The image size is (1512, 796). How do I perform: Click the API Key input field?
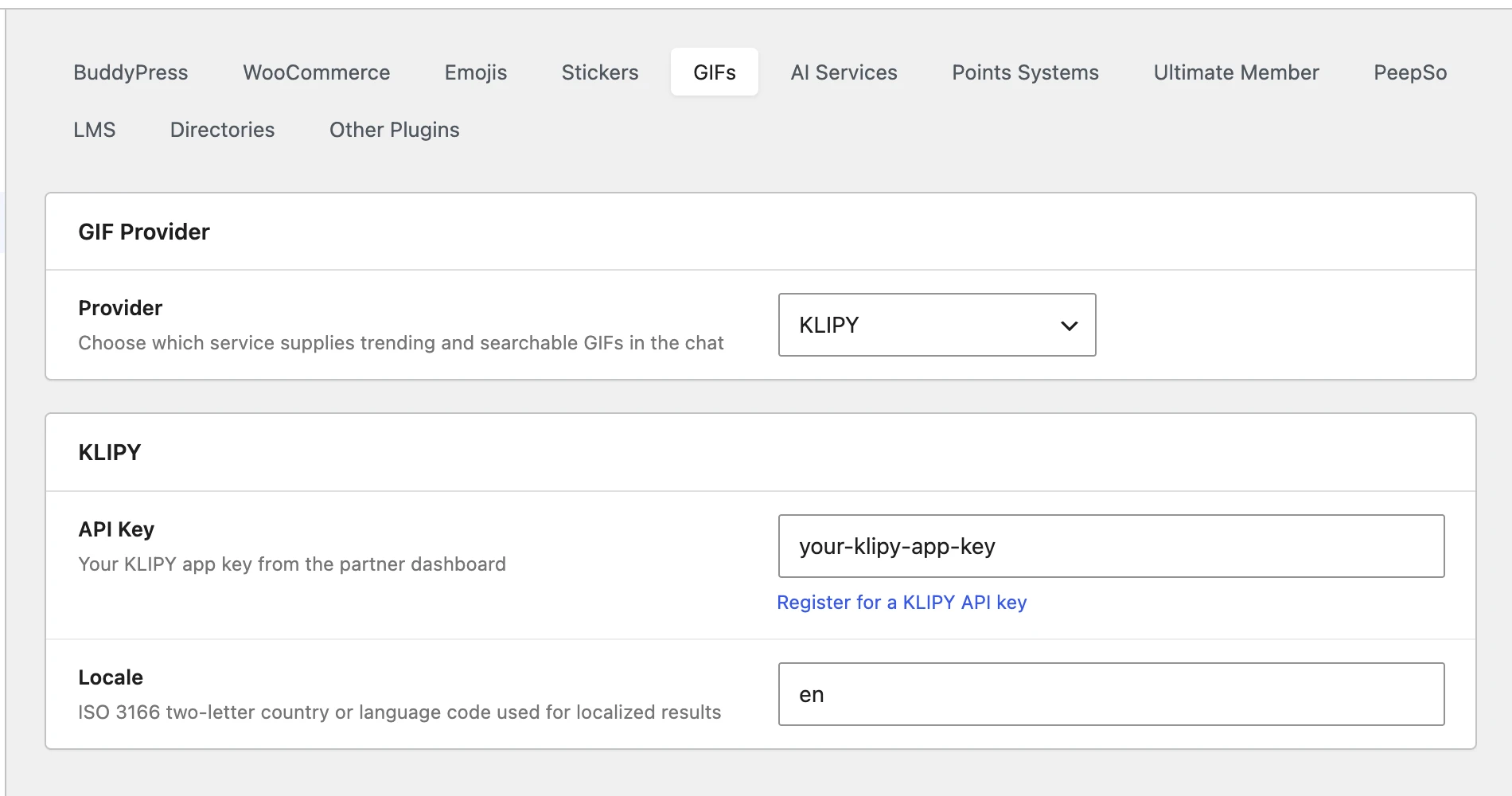[1111, 546]
